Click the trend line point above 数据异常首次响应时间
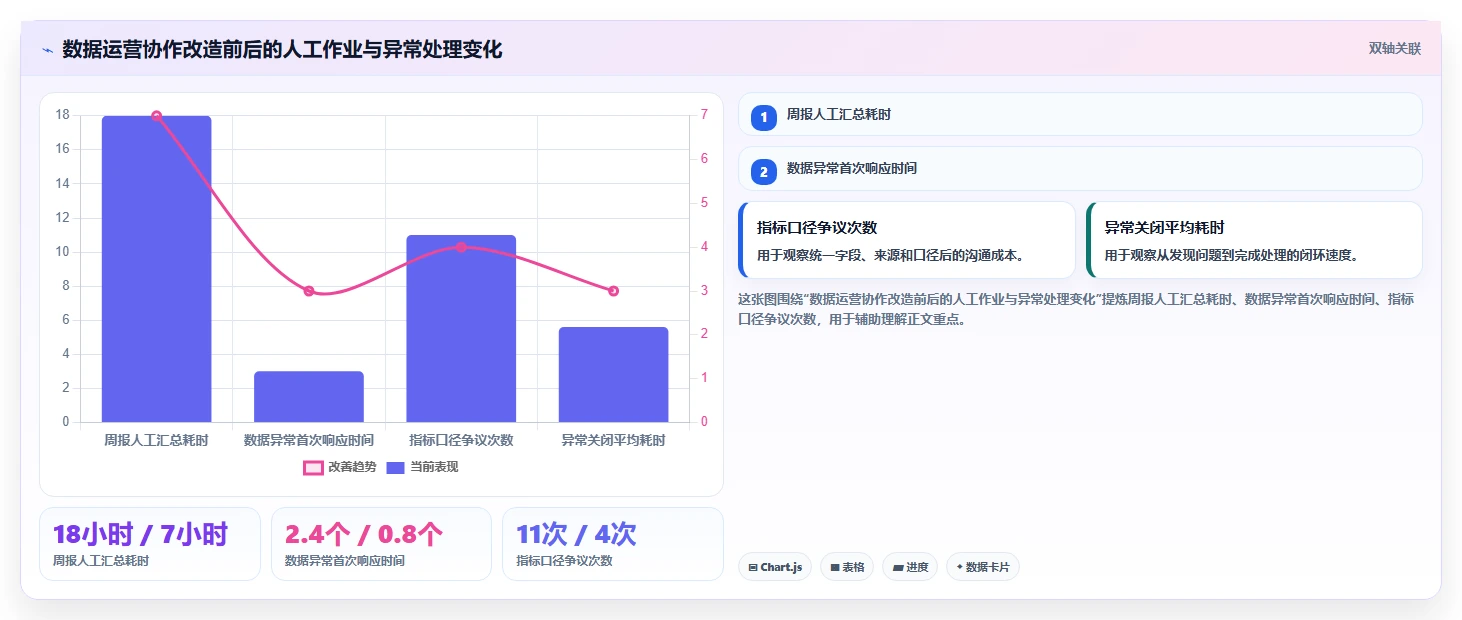Viewport: 1462px width, 620px height. coord(309,291)
